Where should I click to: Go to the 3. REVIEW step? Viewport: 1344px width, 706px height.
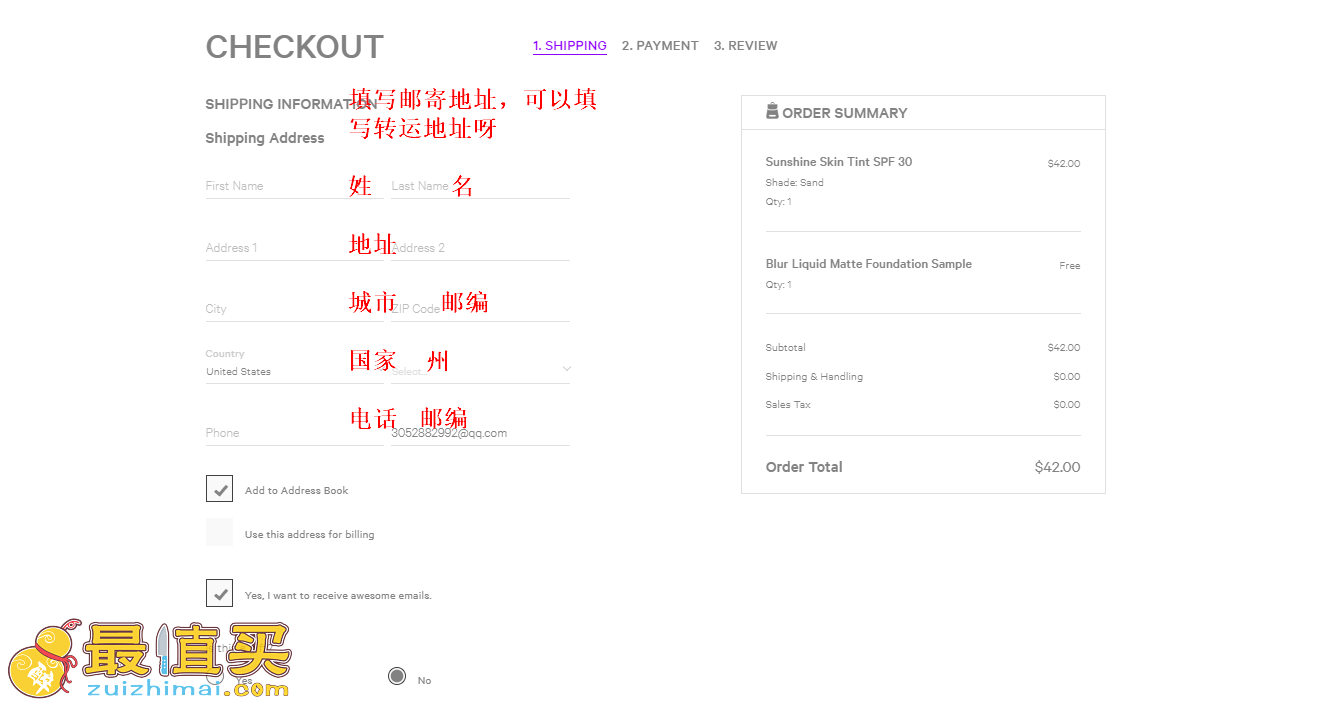[745, 46]
